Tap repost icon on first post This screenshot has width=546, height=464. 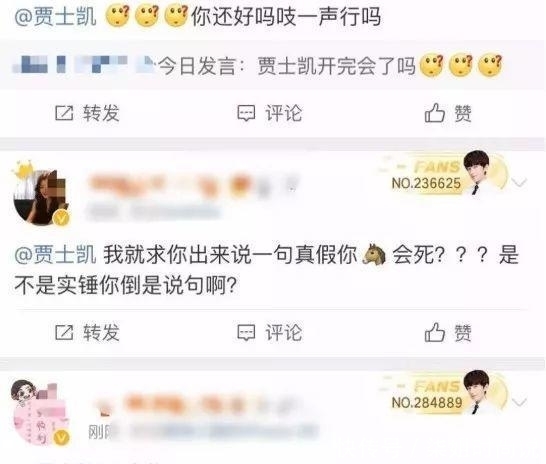pos(64,113)
